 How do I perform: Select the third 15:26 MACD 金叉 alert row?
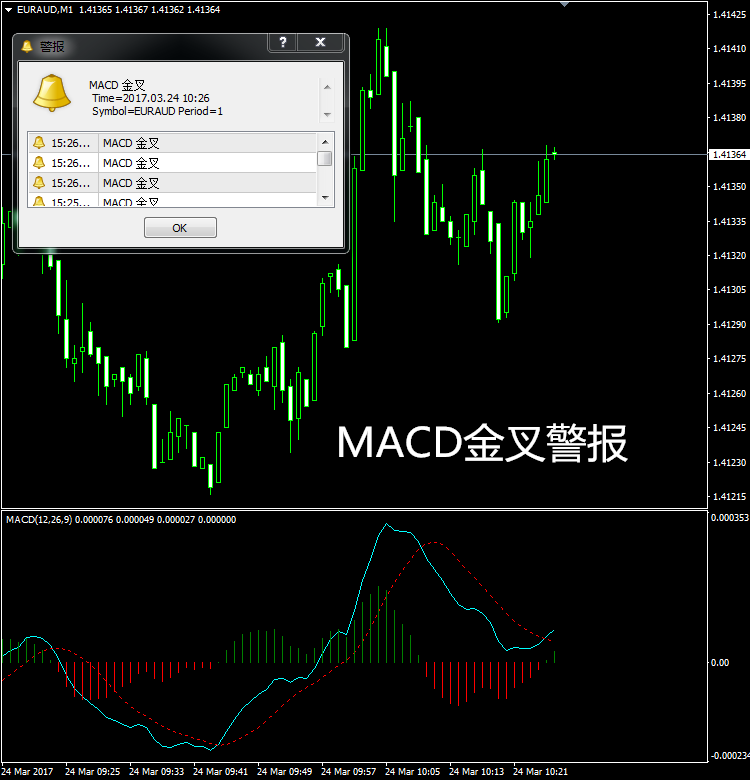coord(172,183)
